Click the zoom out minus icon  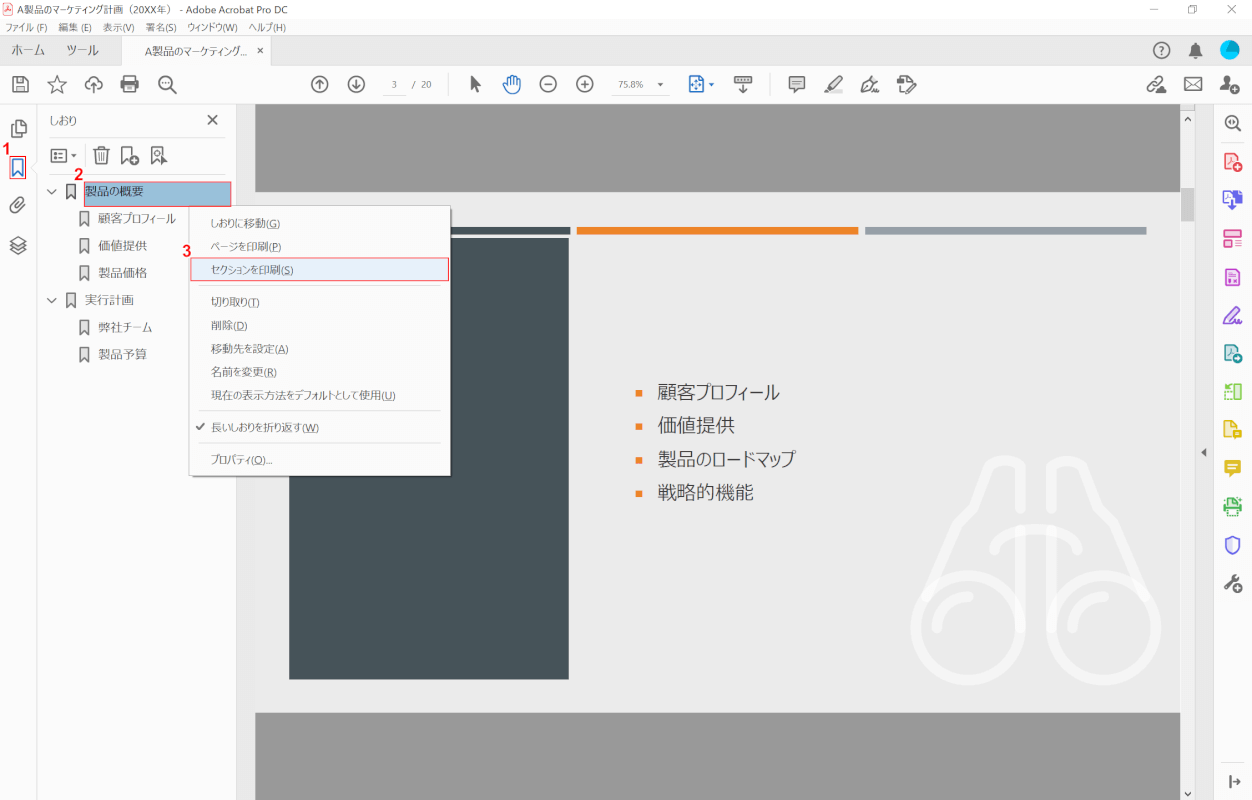click(548, 85)
